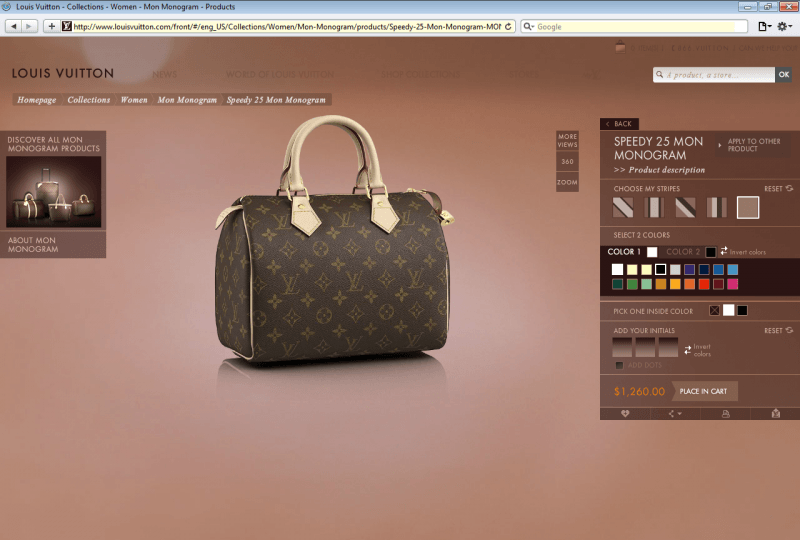This screenshot has width=800, height=540.
Task: Select fourth vertical stripe pattern
Action: [x=716, y=208]
